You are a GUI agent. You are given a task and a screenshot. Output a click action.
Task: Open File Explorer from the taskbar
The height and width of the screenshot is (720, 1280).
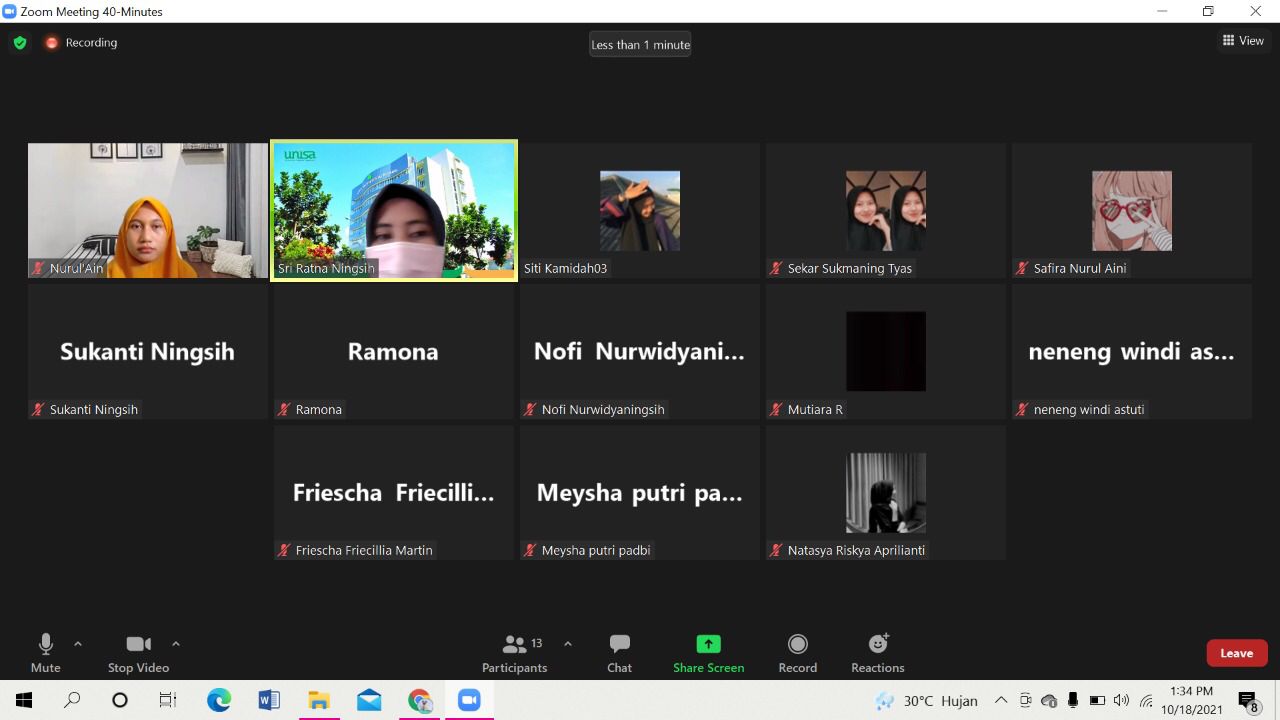[x=319, y=701]
